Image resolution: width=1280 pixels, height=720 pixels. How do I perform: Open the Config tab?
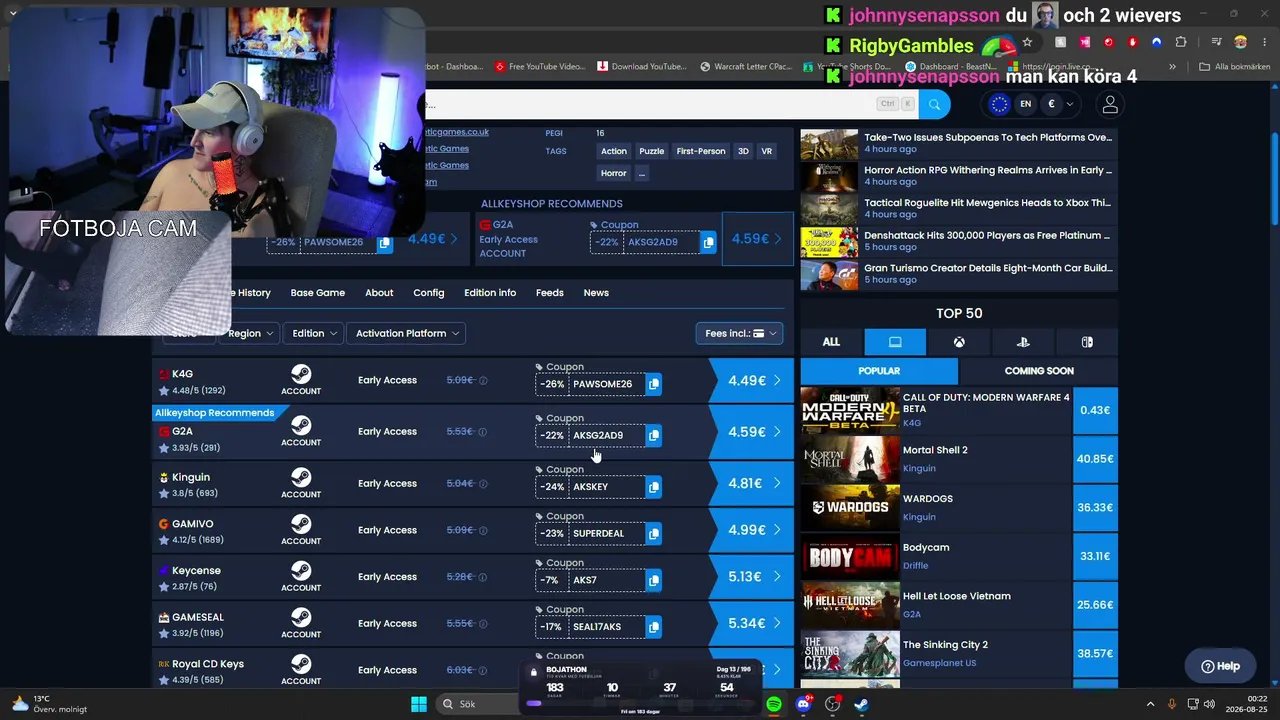tap(429, 293)
